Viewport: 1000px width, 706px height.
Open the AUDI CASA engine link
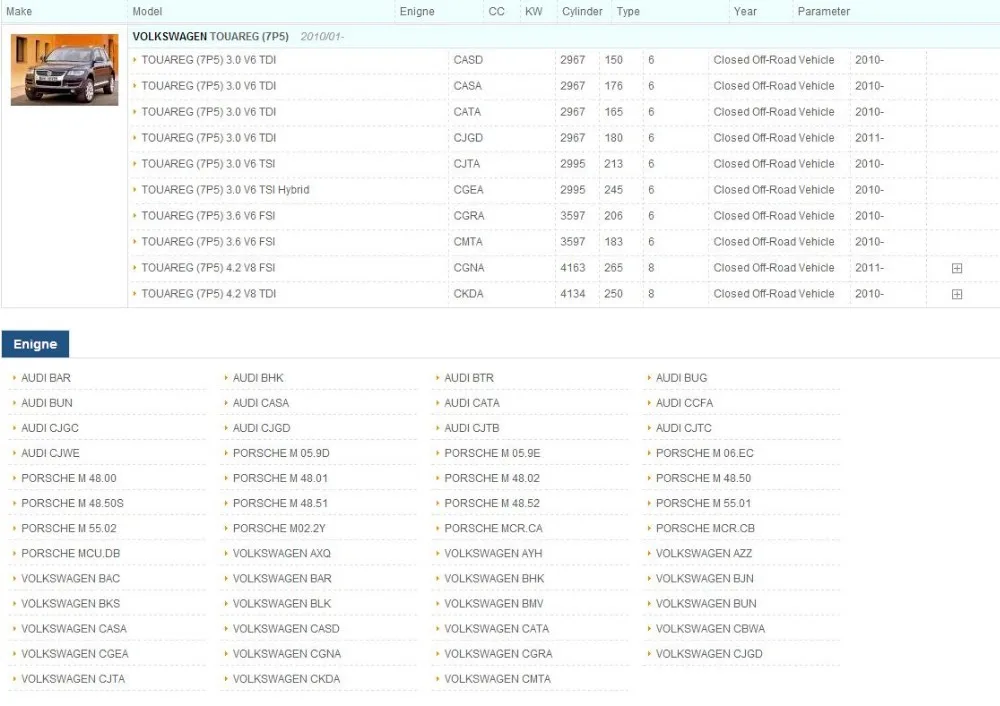point(261,403)
